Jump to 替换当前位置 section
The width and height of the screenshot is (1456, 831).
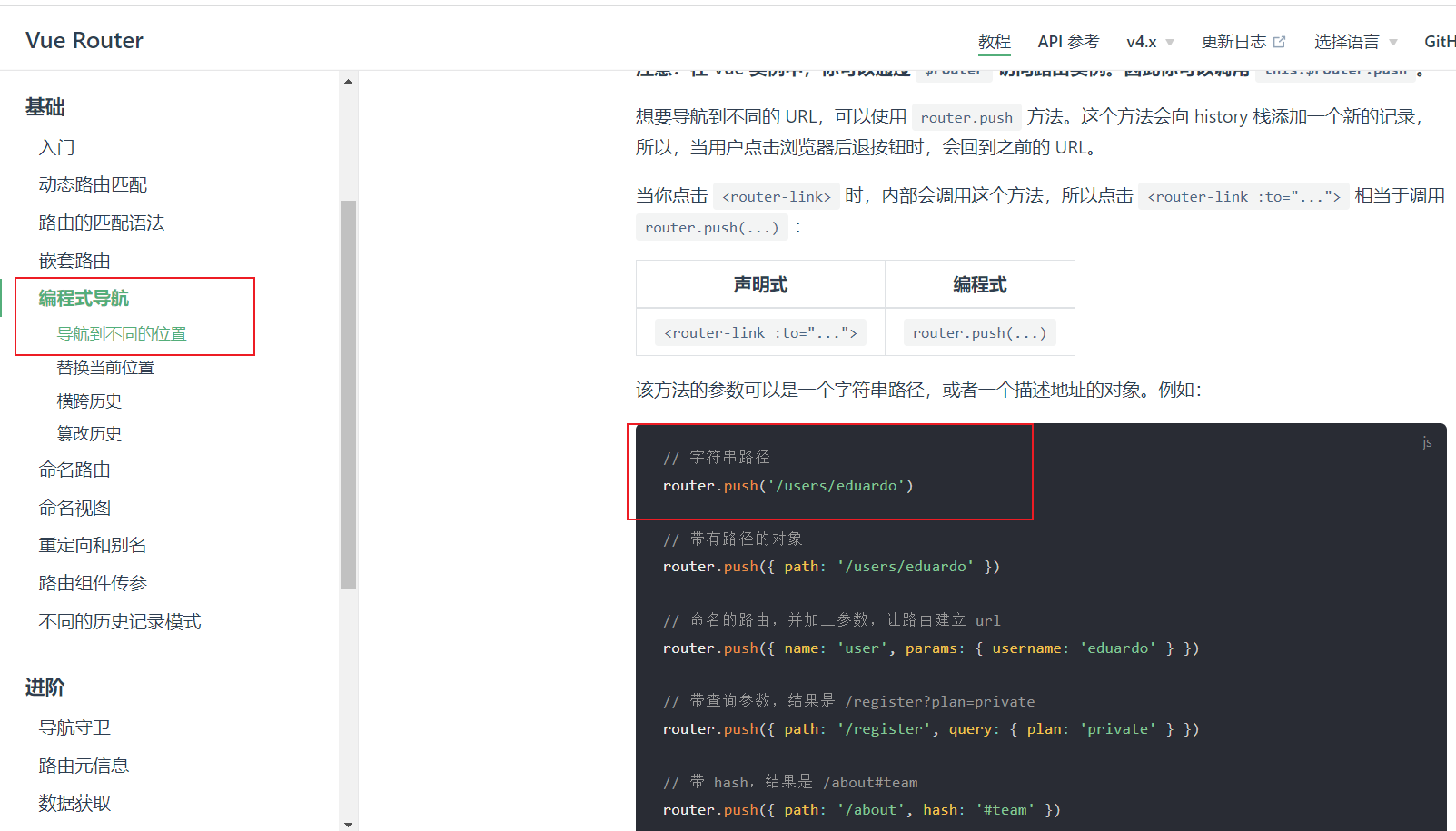(x=105, y=367)
